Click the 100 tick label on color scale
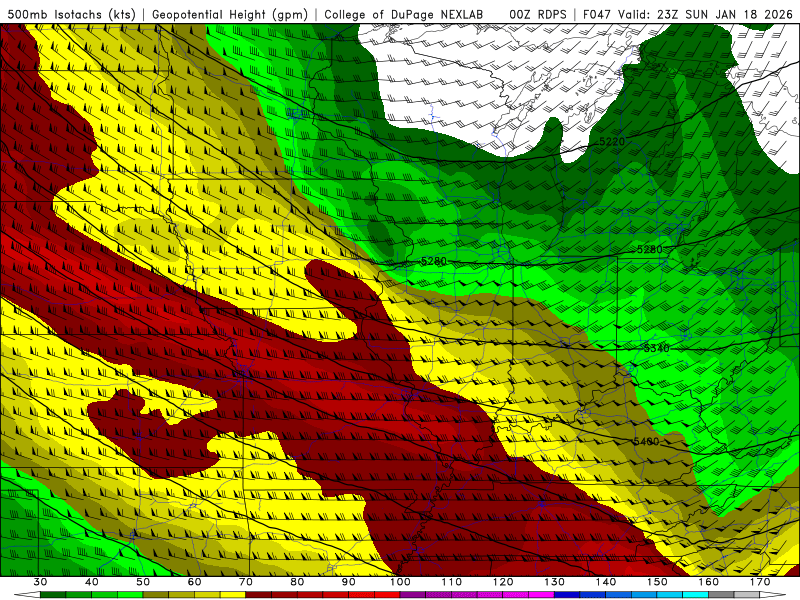 pyautogui.click(x=400, y=582)
